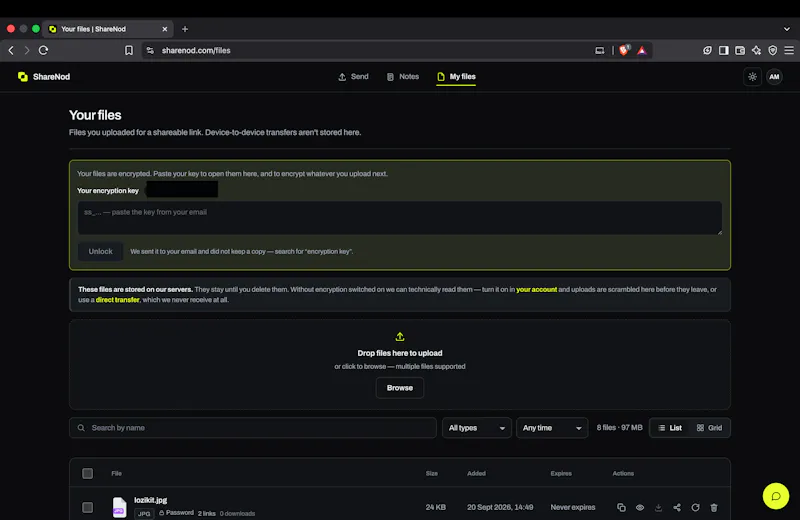Copy link for lozikit.jpg
This screenshot has width=800, height=520.
click(621, 507)
